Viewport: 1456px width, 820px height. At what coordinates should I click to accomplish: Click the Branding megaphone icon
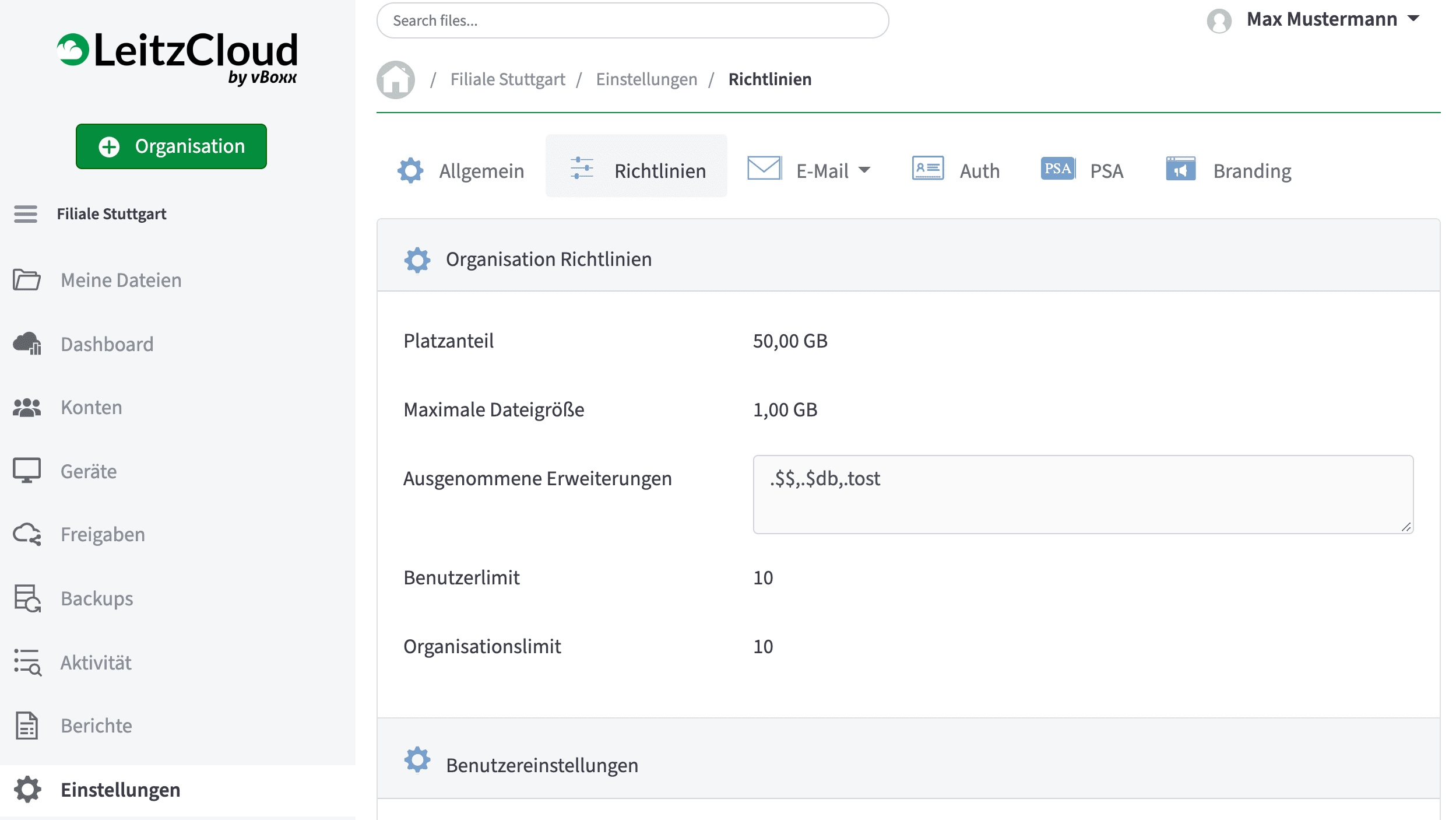[x=1181, y=169]
